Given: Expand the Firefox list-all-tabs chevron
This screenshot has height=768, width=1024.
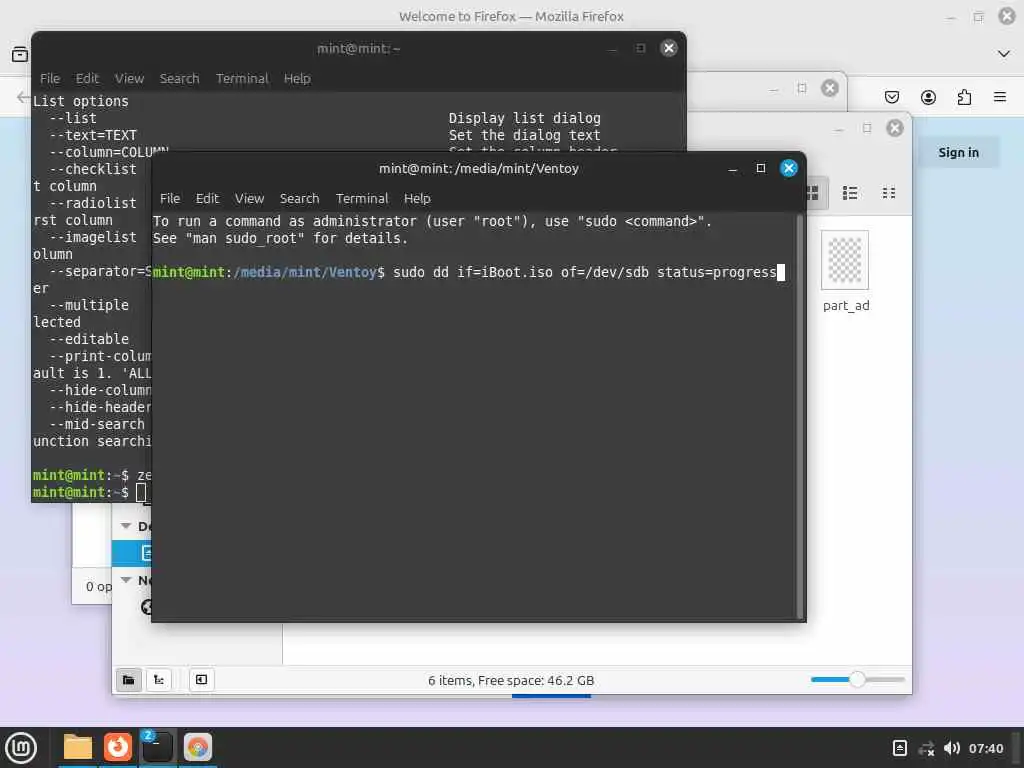Looking at the screenshot, I should (x=1004, y=54).
